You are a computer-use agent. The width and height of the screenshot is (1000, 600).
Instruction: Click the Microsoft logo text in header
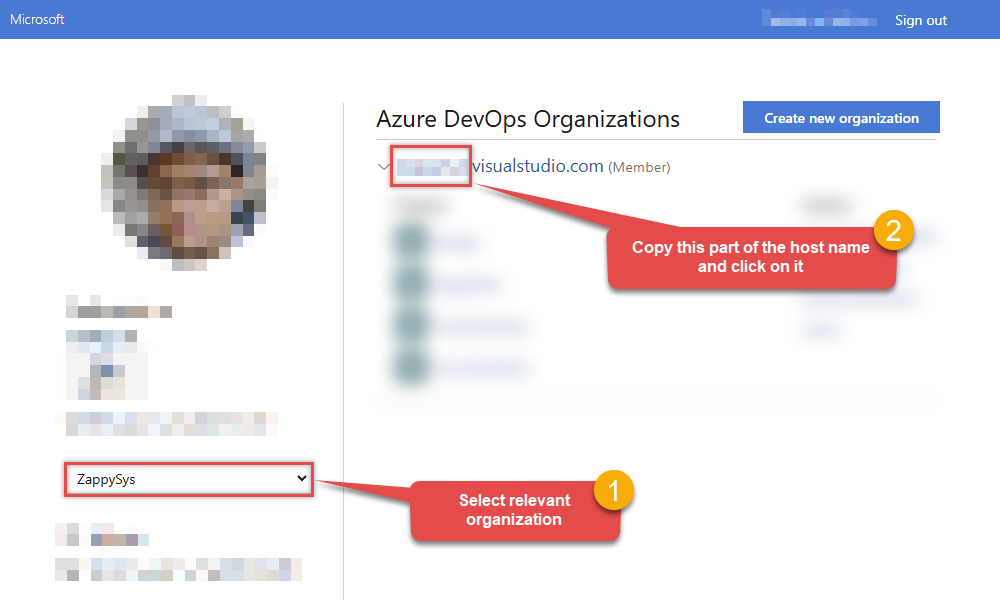point(37,20)
